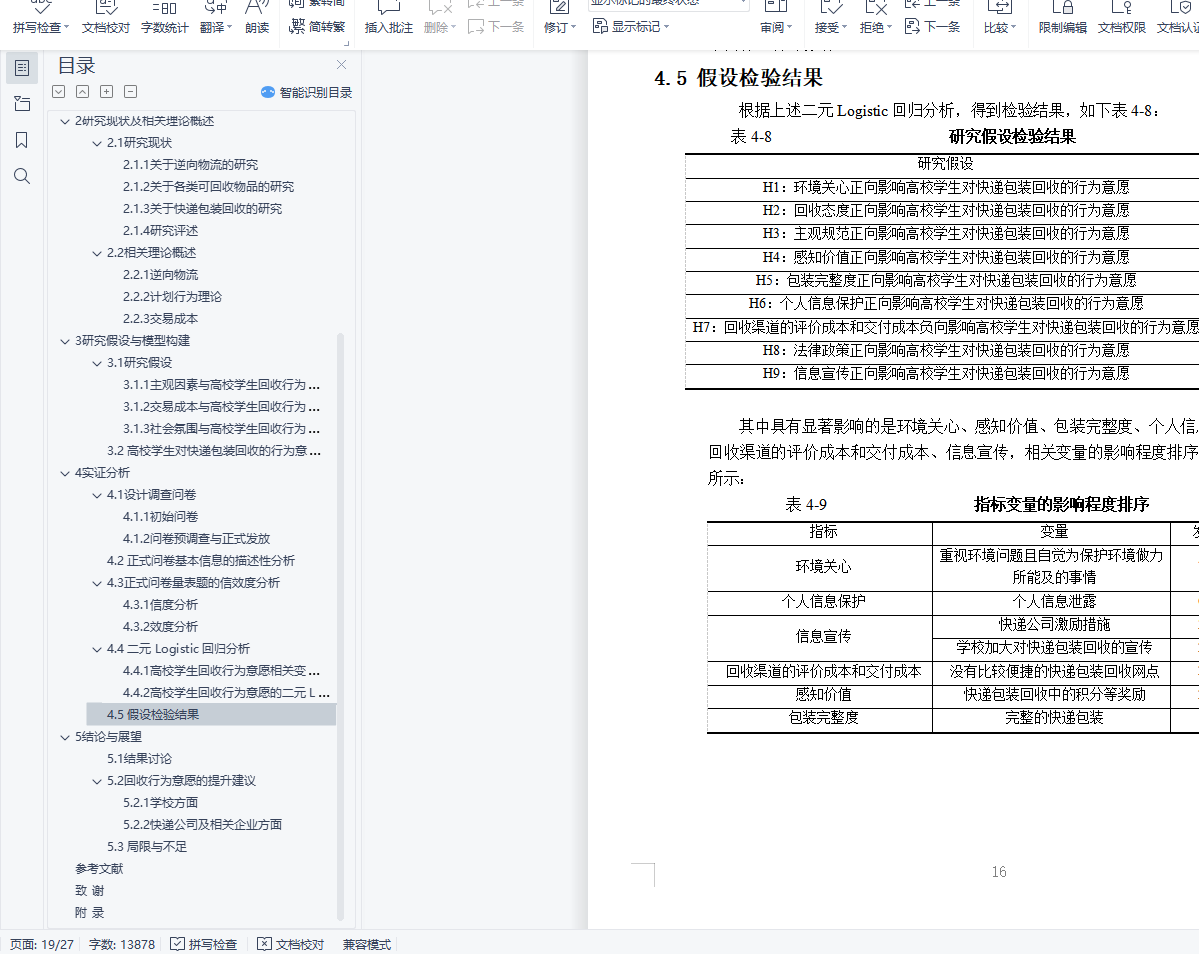The image size is (1199, 954).
Task: Open the bookmark sidebar panel
Action: 22,140
